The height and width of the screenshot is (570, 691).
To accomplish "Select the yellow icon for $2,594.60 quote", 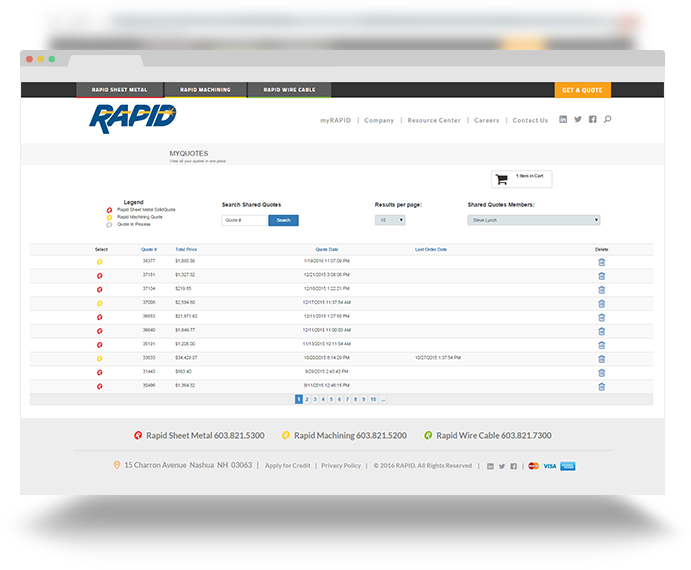I will (x=100, y=303).
